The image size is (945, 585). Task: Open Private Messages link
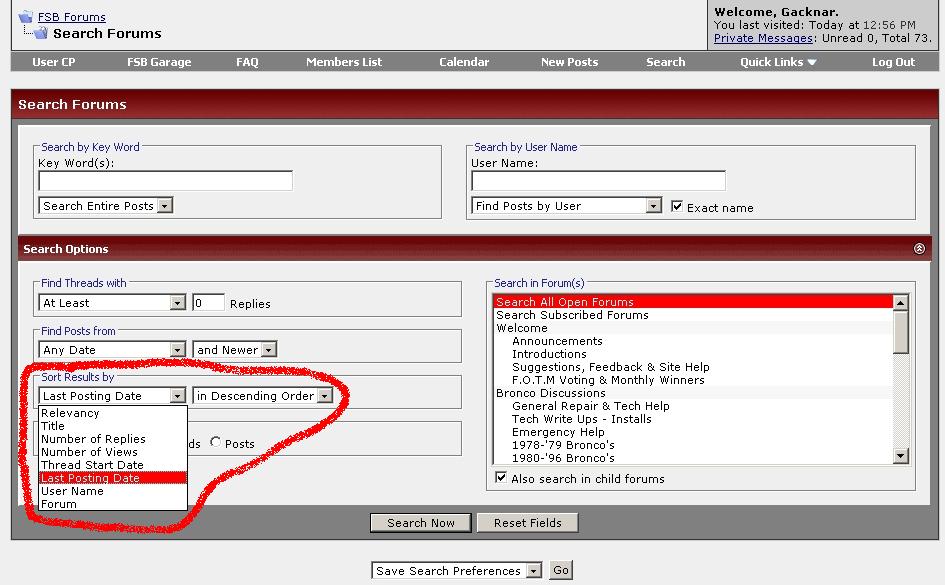coord(763,38)
